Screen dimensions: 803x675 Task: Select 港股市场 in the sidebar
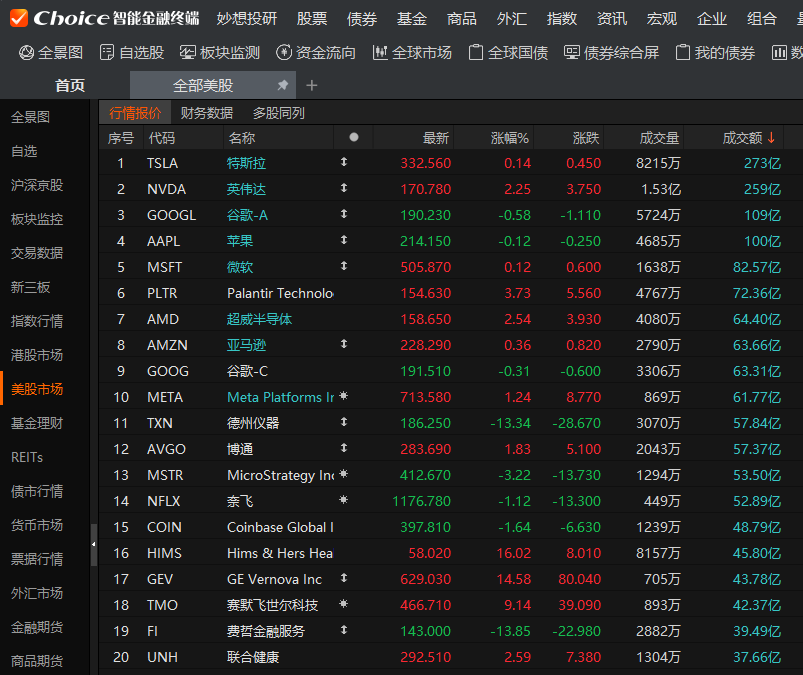37,355
